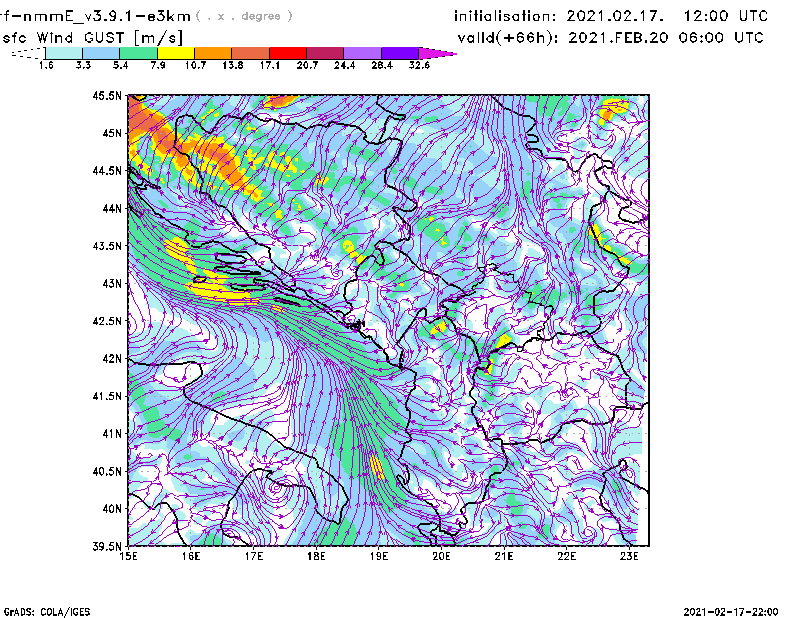Click the magenta arrow end of colorbar
This screenshot has height=618, width=800.
coord(437,53)
